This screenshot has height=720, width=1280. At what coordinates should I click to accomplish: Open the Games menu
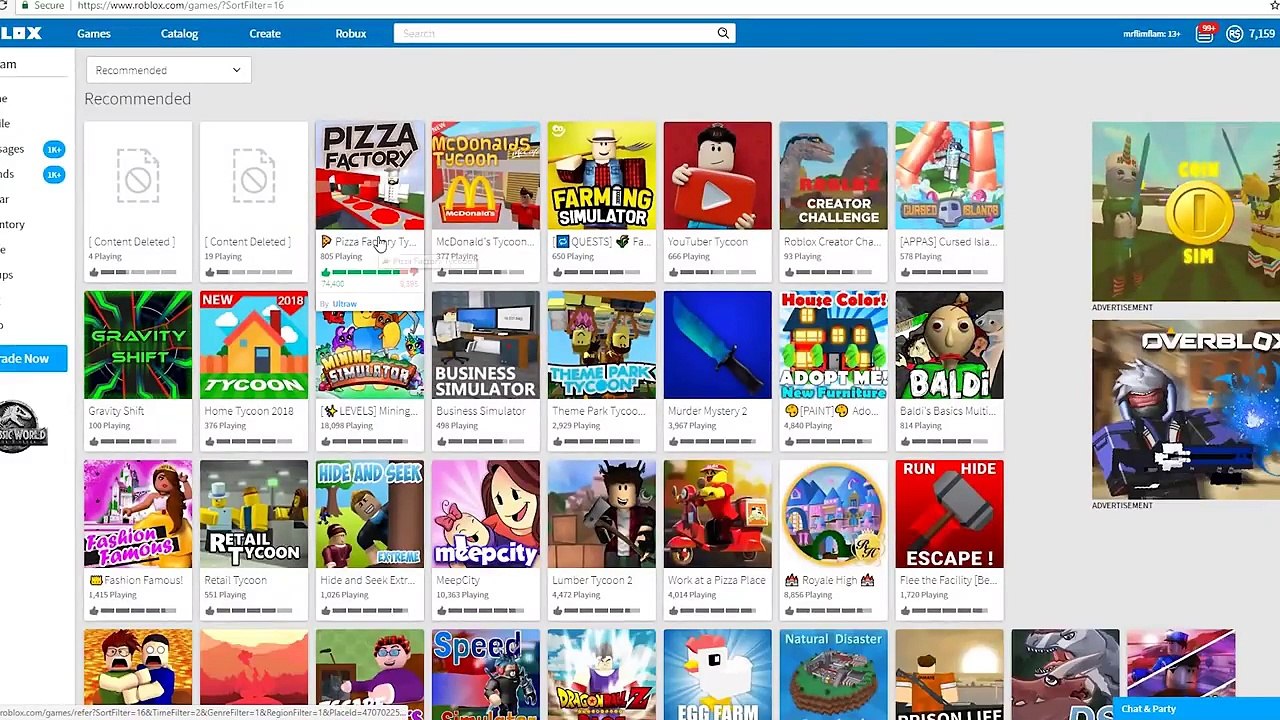(x=94, y=33)
